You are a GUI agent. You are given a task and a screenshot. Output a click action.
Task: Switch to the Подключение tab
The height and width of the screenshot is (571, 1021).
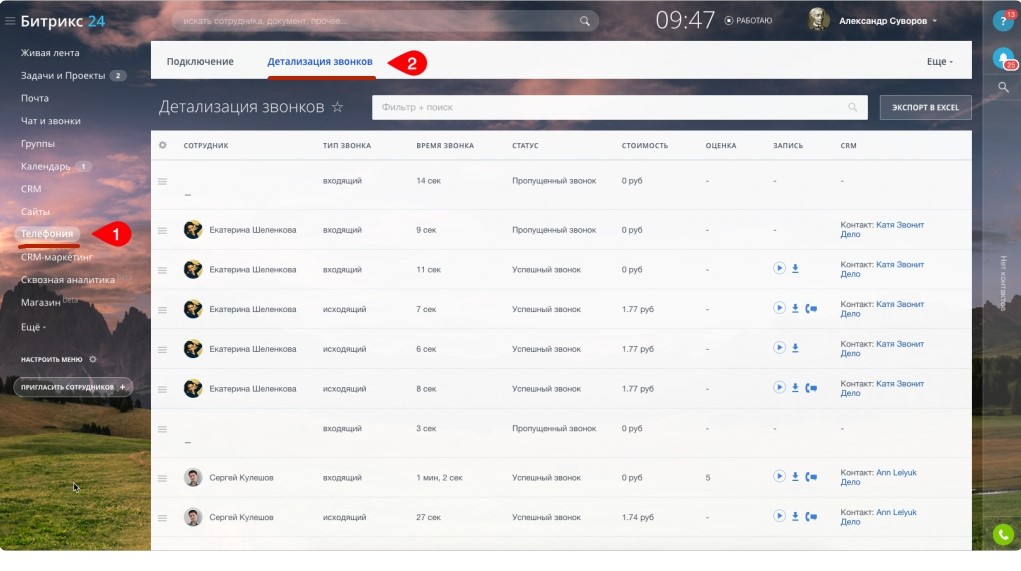pyautogui.click(x=200, y=62)
